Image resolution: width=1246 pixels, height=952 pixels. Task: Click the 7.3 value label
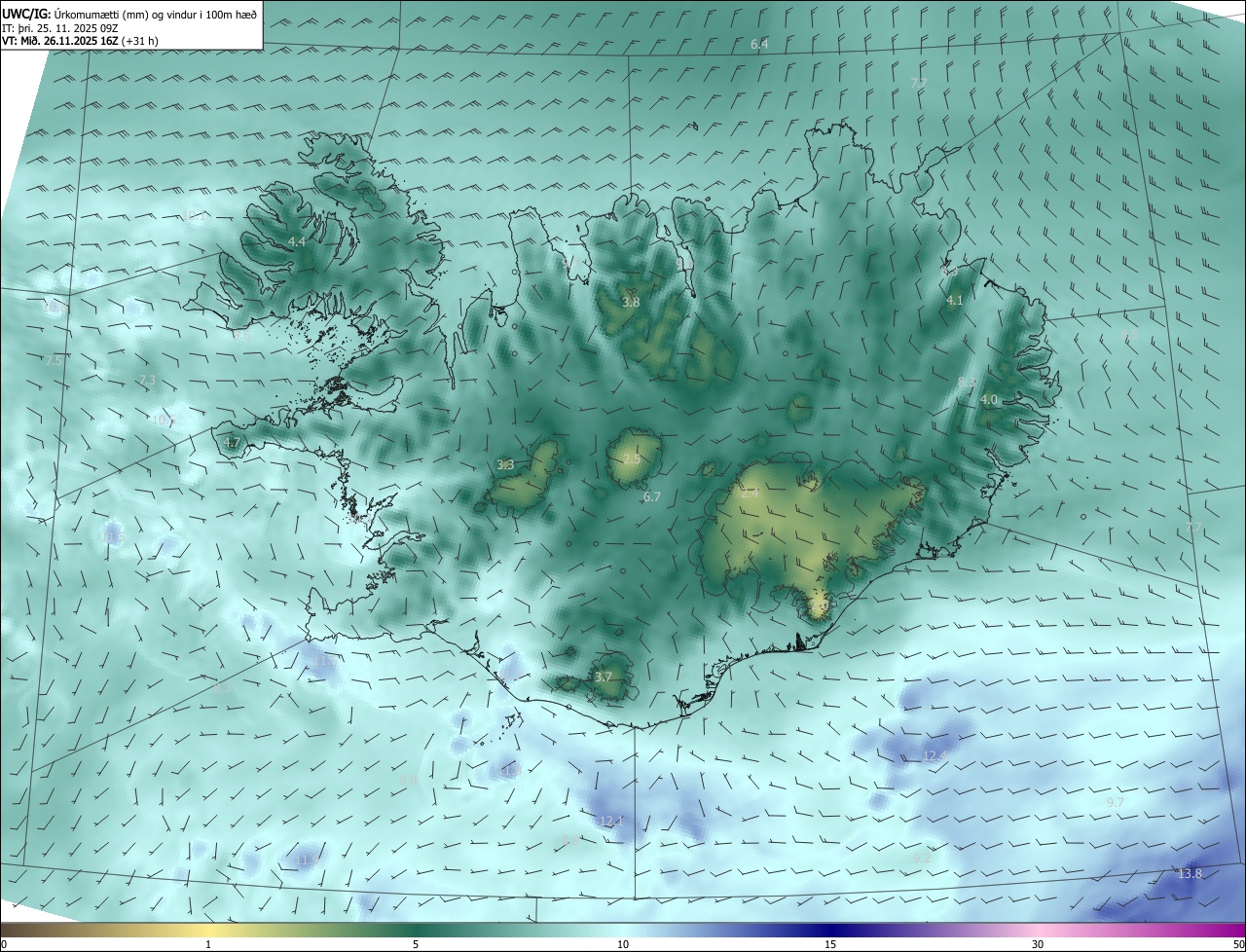(147, 381)
